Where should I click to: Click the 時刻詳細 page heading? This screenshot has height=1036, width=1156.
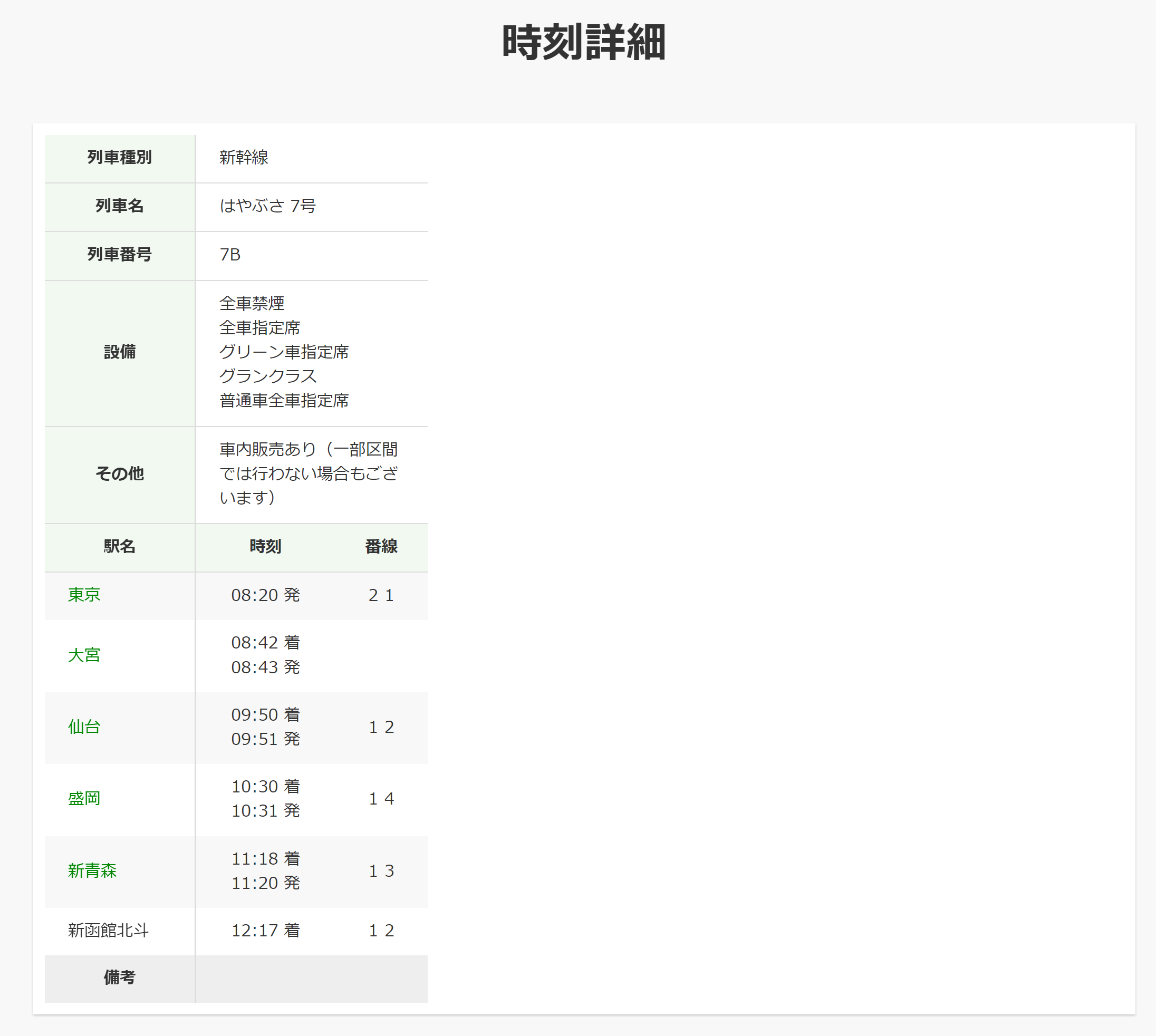(x=584, y=43)
